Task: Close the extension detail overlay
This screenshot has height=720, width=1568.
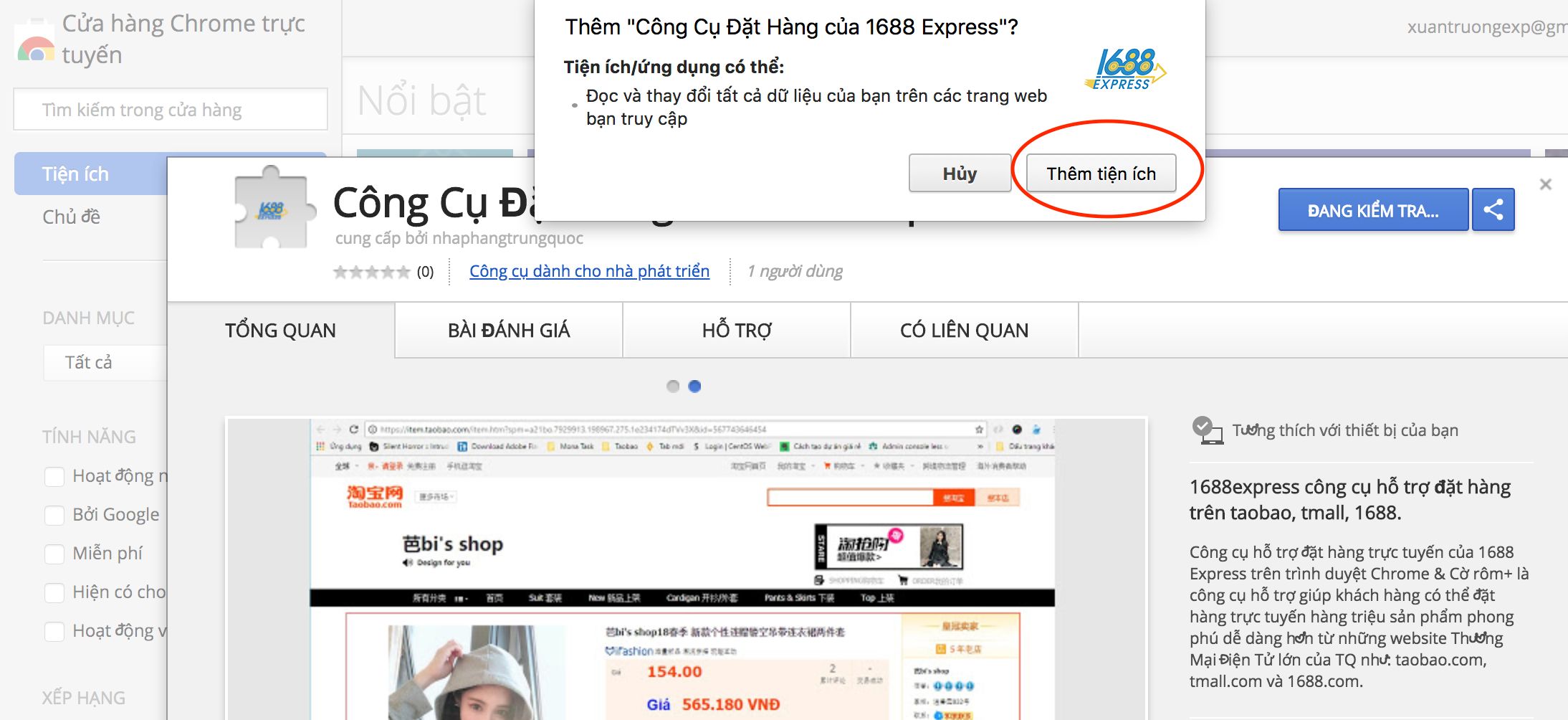Action: click(1546, 184)
